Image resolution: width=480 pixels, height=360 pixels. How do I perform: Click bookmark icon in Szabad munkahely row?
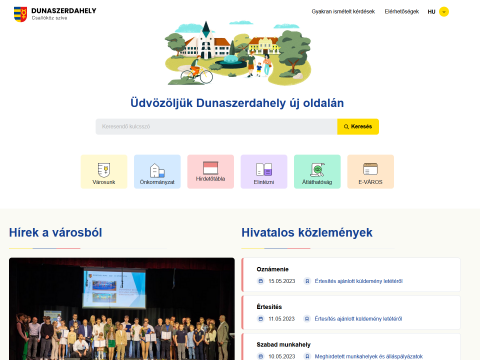pyautogui.click(x=307, y=356)
